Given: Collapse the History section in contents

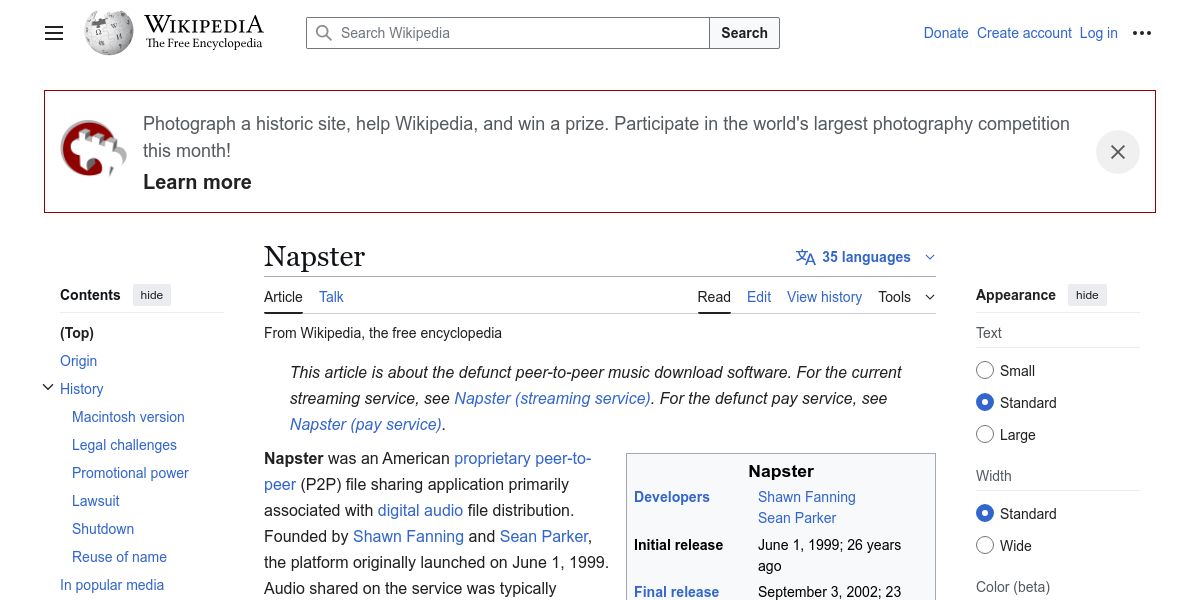Looking at the screenshot, I should (x=48, y=388).
